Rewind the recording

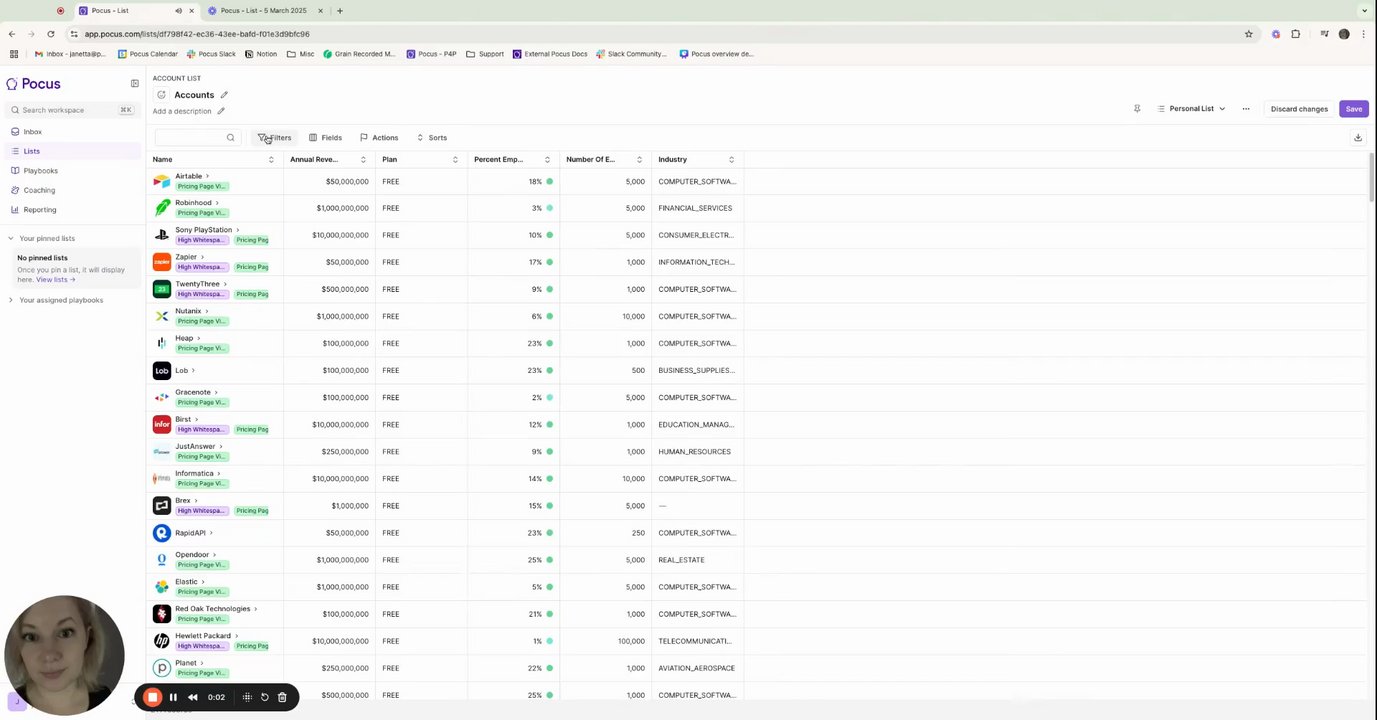tap(193, 697)
